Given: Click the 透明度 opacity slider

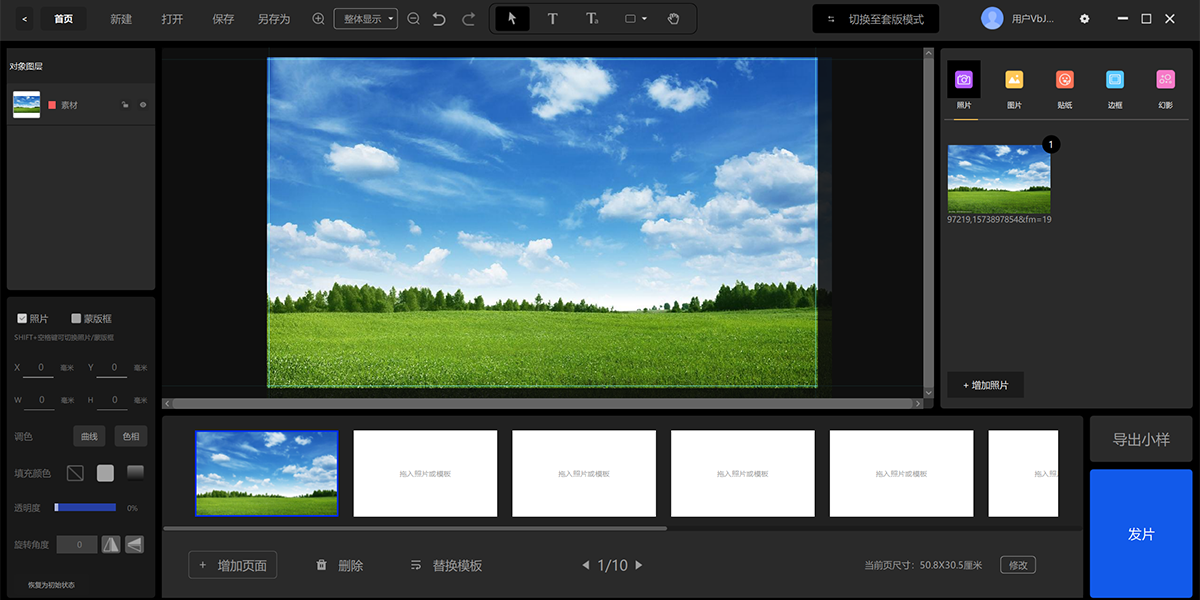Looking at the screenshot, I should (x=85, y=507).
